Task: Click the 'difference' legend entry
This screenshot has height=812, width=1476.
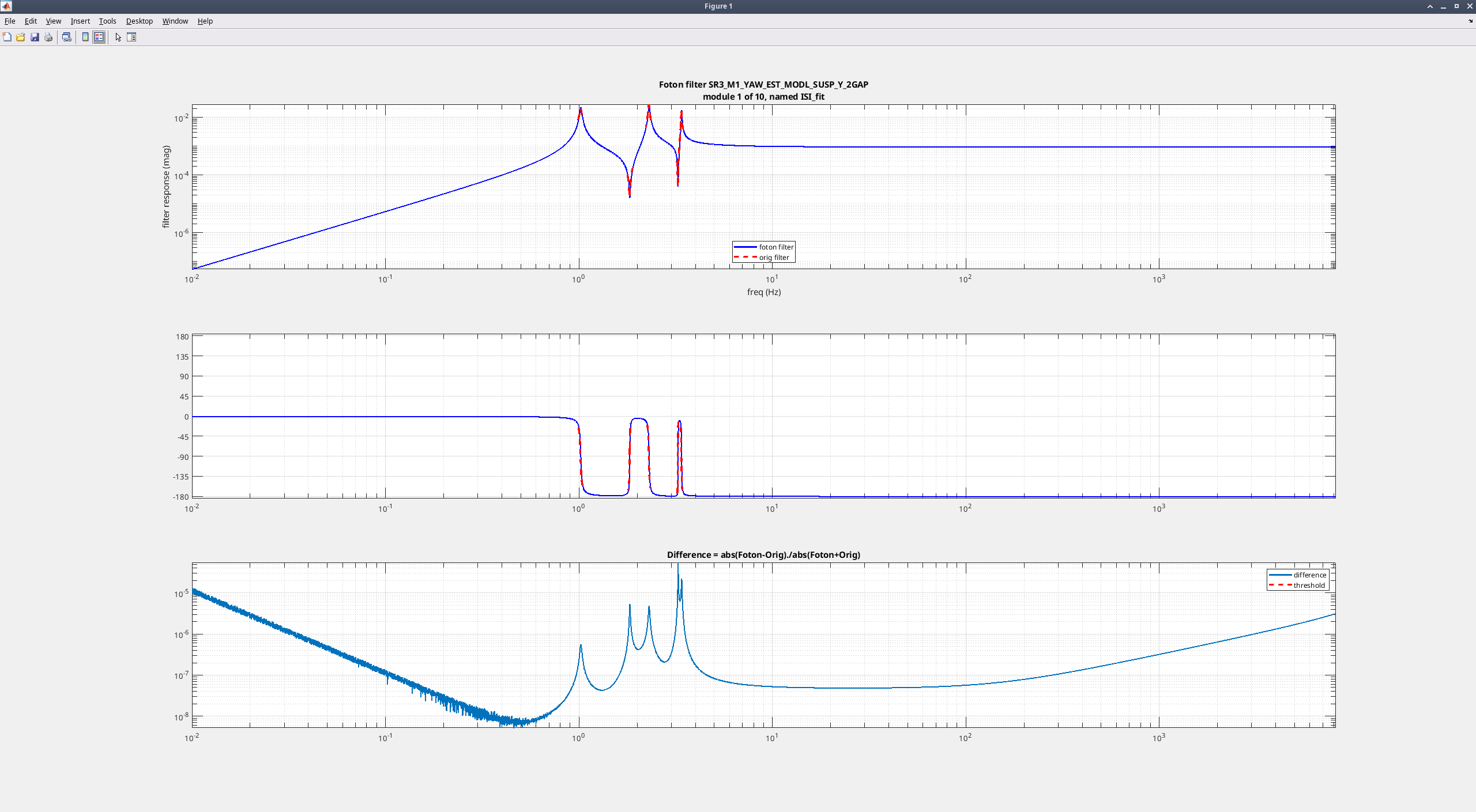Action: (1298, 575)
